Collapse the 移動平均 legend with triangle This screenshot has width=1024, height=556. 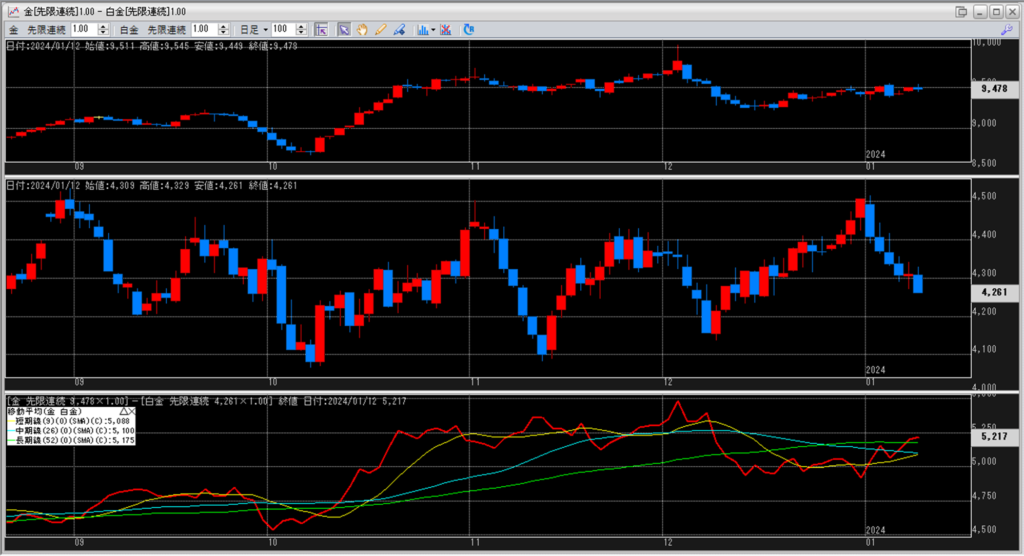(x=123, y=411)
